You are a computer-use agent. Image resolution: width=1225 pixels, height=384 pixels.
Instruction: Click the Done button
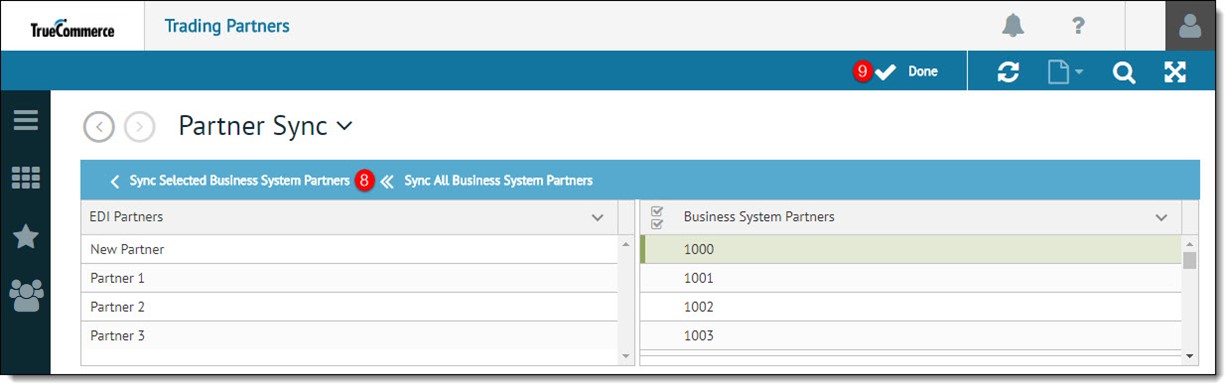[x=906, y=72]
